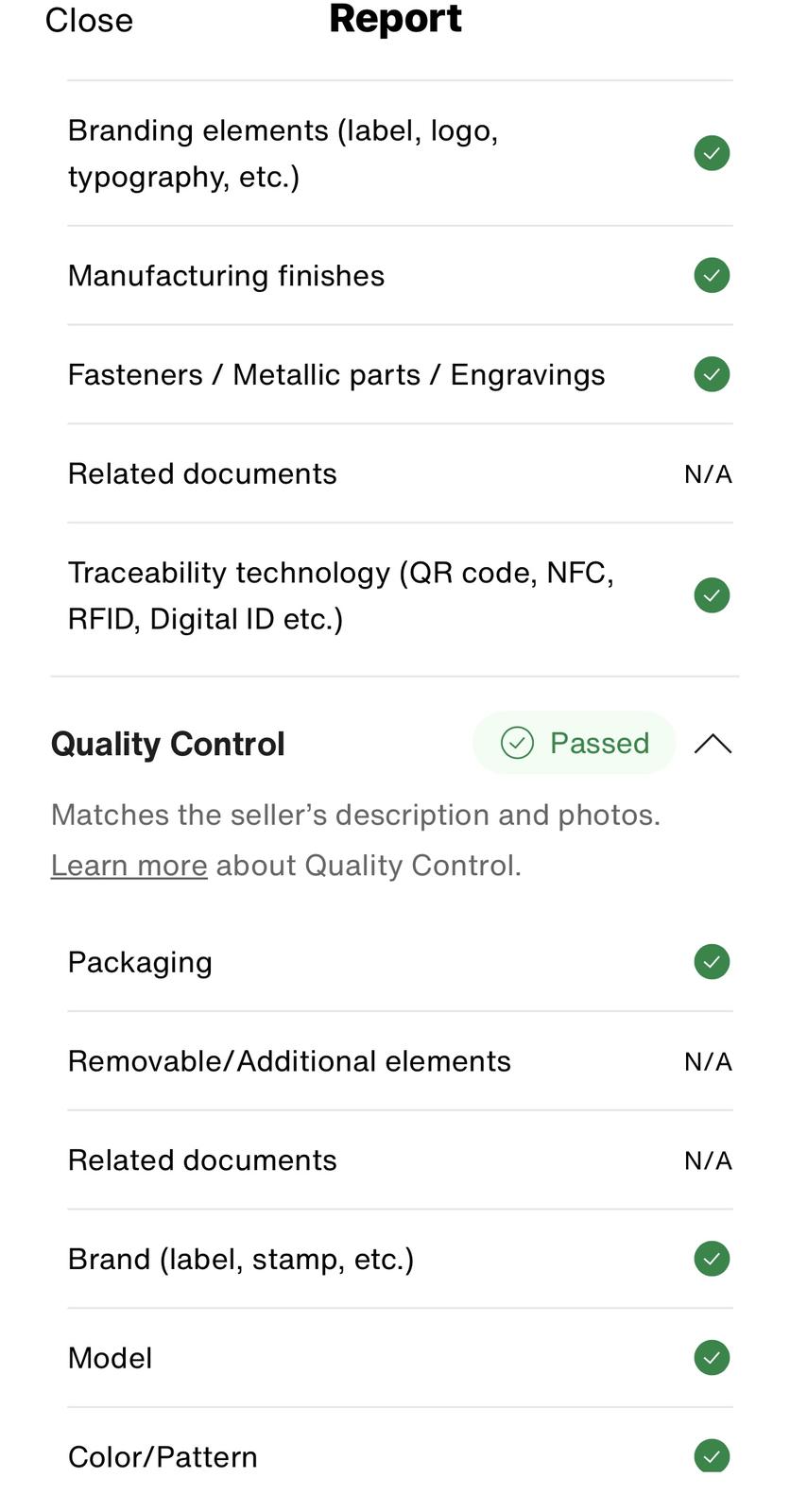
Task: Click the check beside Fasteners / Metallic parts
Action: coord(712,374)
